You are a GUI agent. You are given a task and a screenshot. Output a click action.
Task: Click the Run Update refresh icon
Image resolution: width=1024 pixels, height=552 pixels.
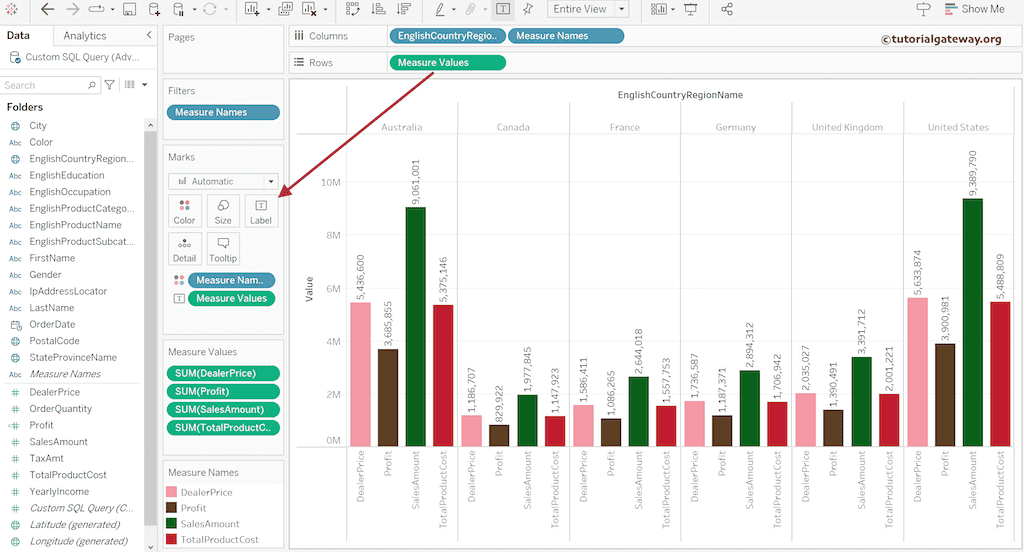coord(210,9)
